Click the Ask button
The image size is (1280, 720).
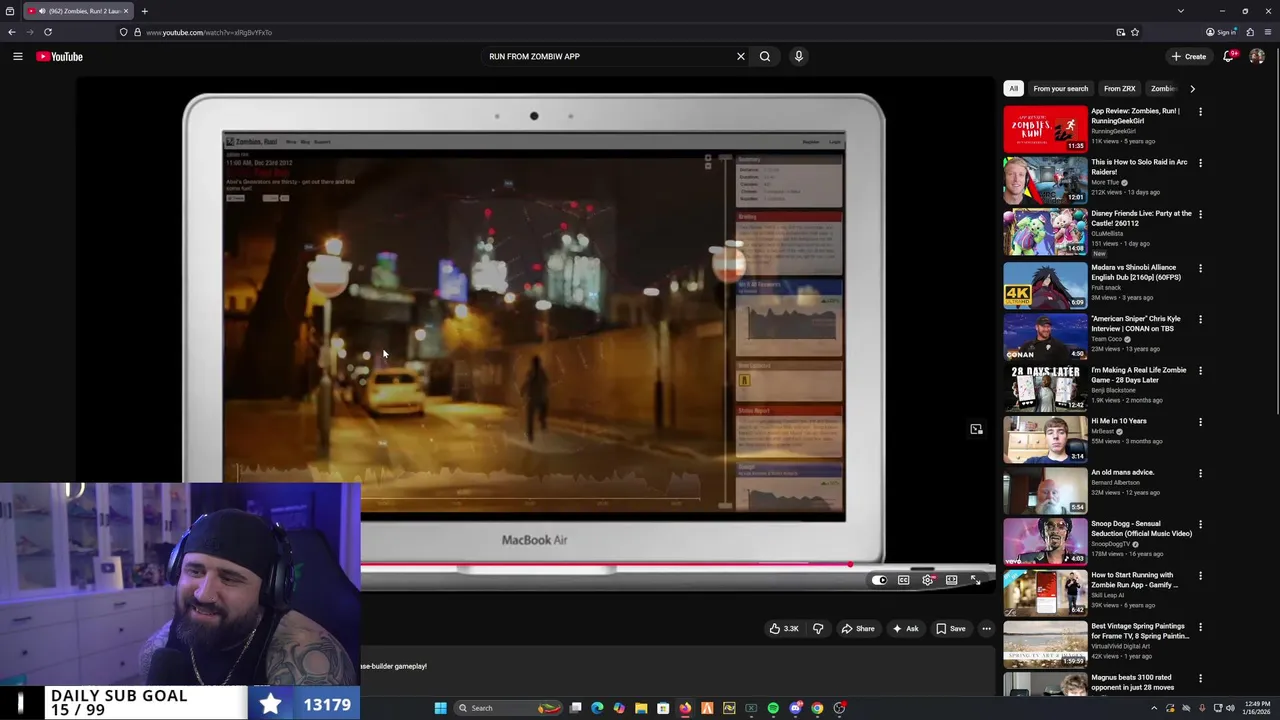point(906,629)
